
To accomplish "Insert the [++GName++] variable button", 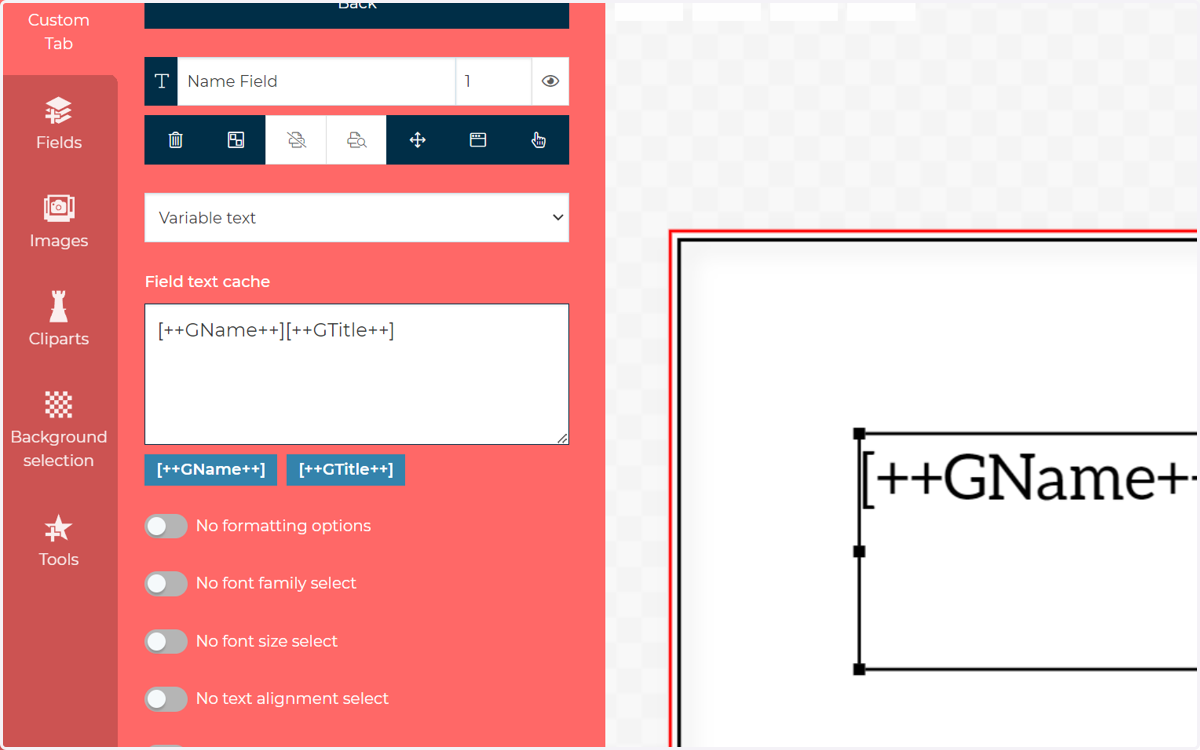I will point(211,470).
